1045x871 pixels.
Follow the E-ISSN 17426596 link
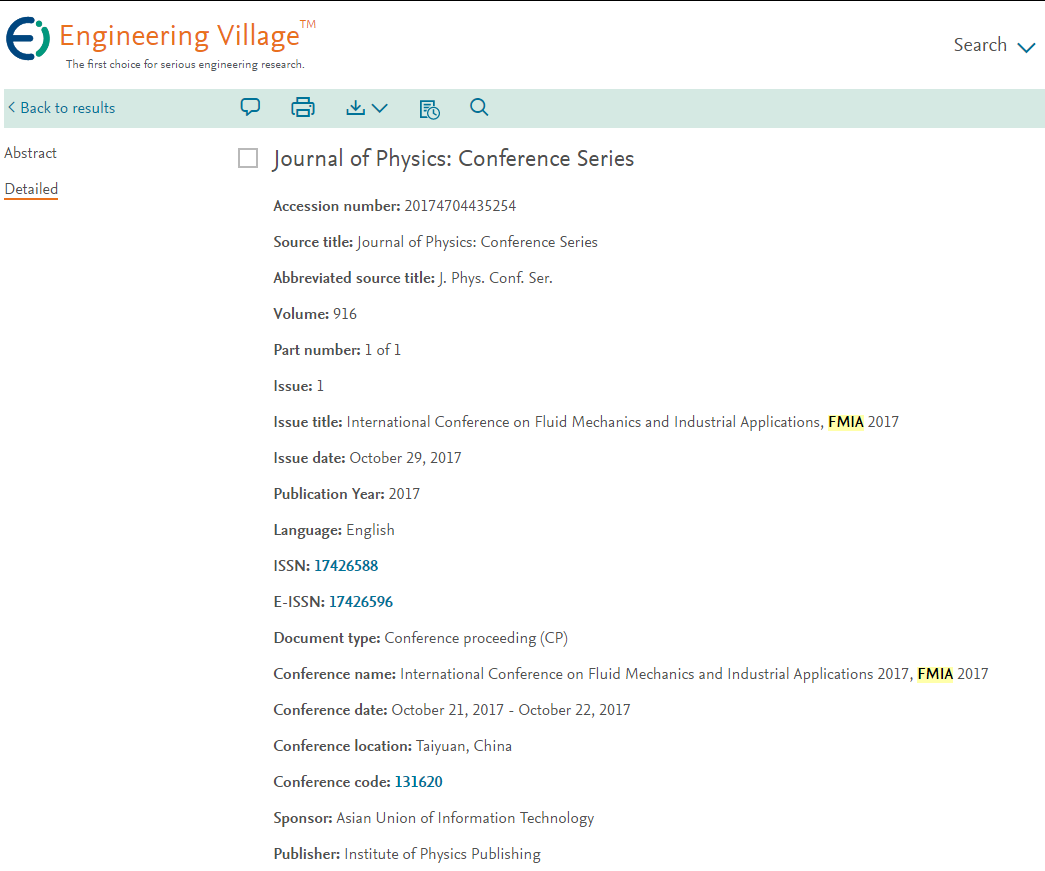click(x=361, y=602)
